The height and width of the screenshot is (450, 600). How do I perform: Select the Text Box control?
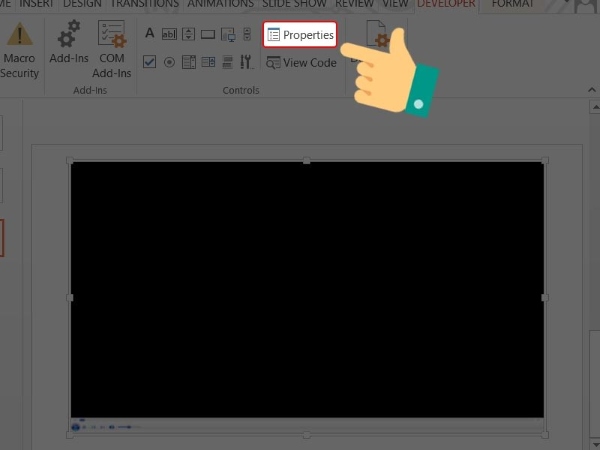tap(169, 34)
